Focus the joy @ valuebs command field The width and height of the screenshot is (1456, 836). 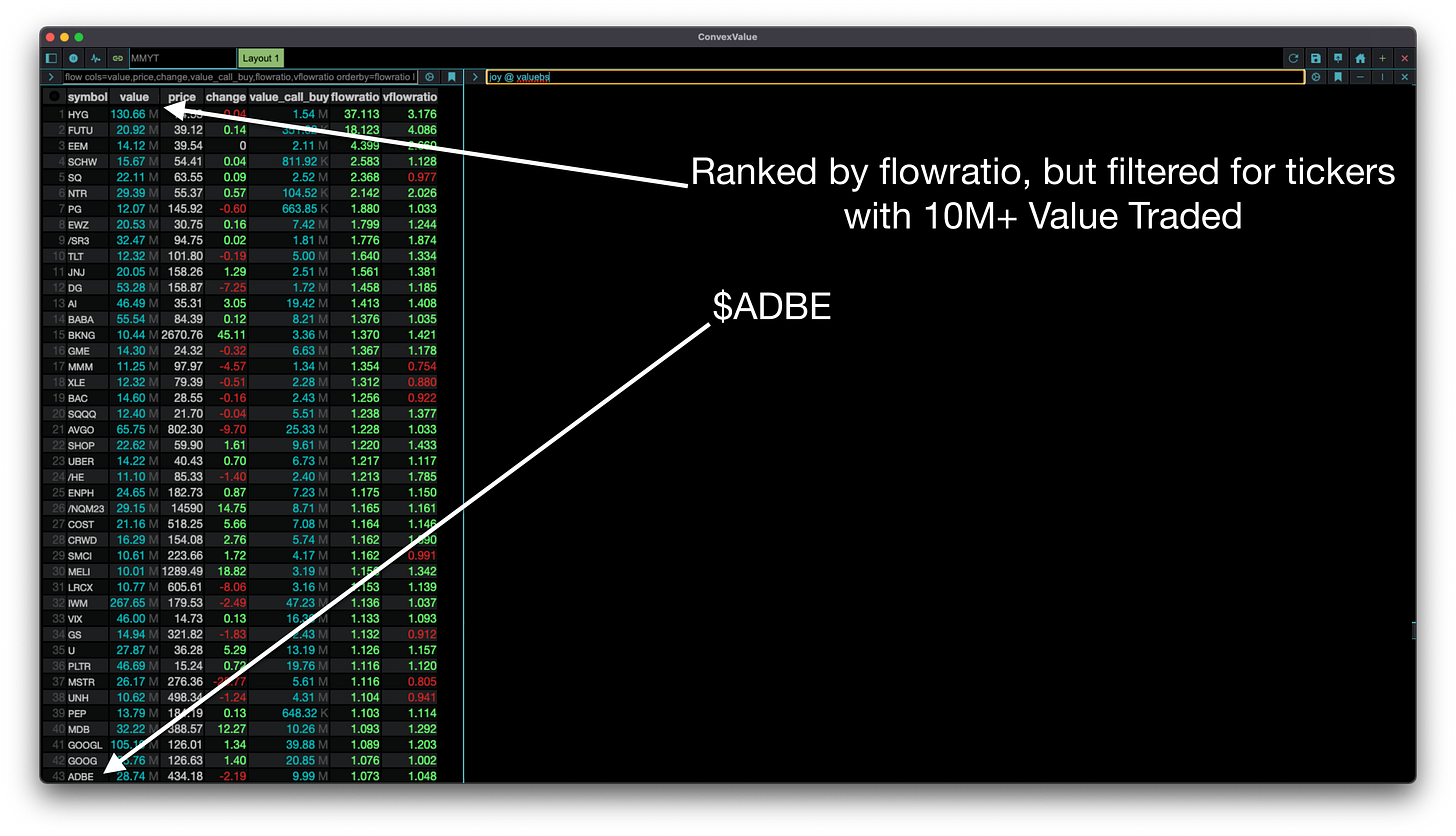click(895, 77)
